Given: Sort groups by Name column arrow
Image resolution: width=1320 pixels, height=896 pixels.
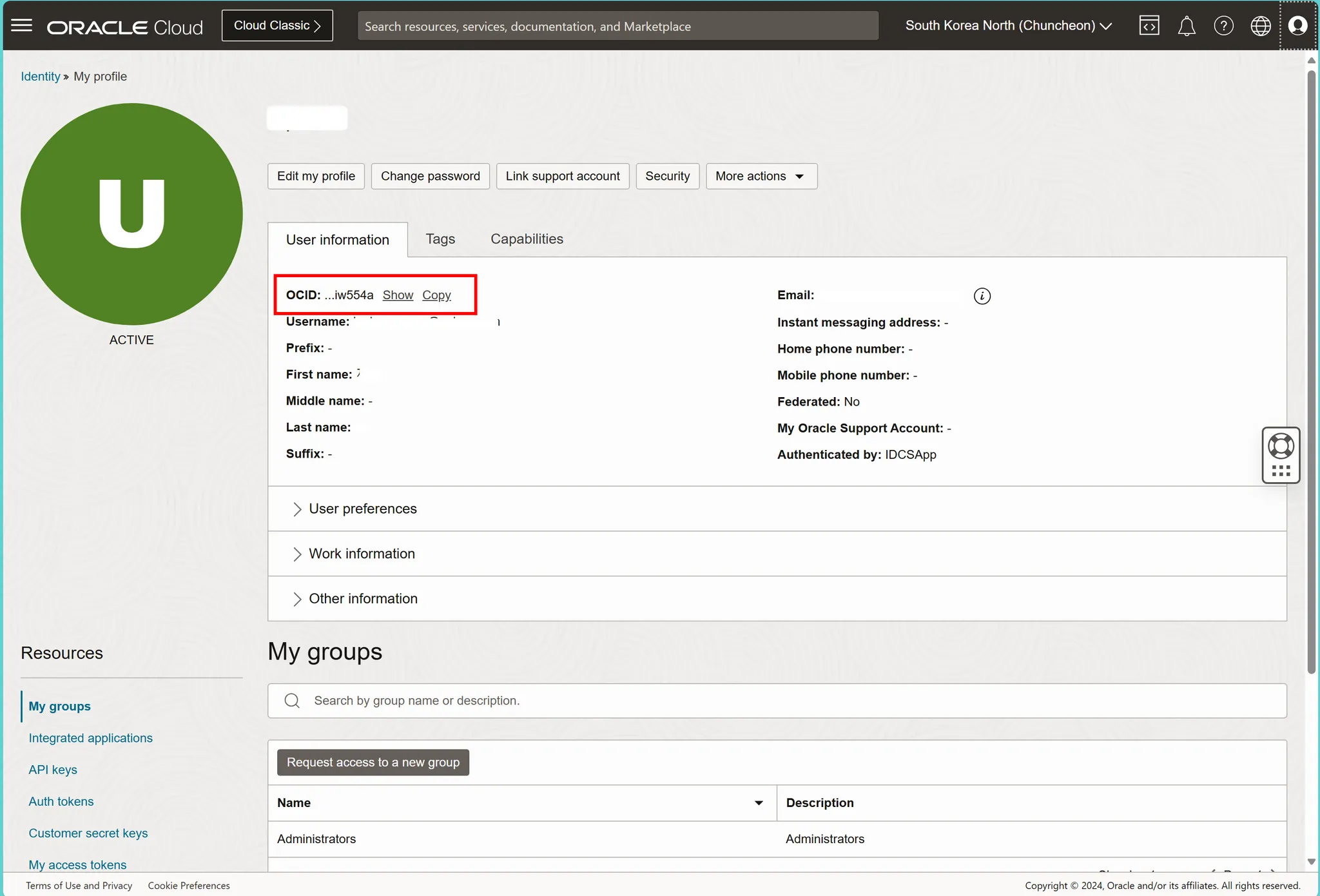Looking at the screenshot, I should coord(759,803).
